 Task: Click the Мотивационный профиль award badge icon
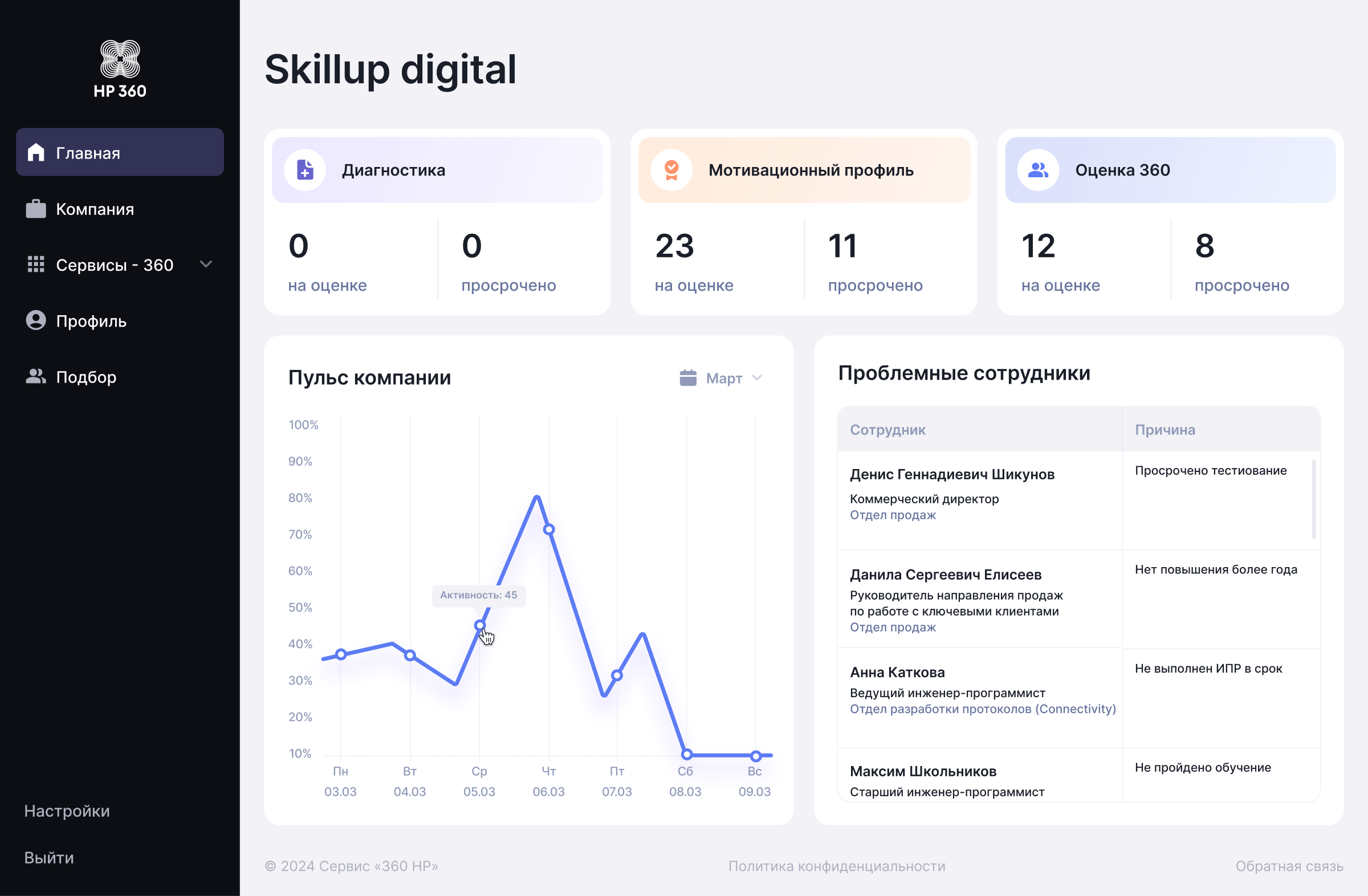point(671,170)
